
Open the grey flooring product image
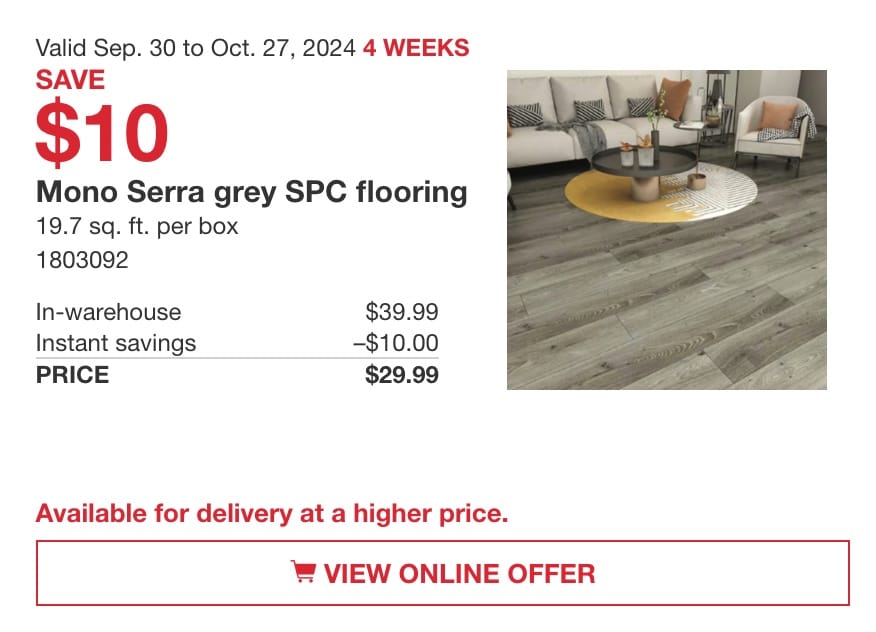point(666,230)
